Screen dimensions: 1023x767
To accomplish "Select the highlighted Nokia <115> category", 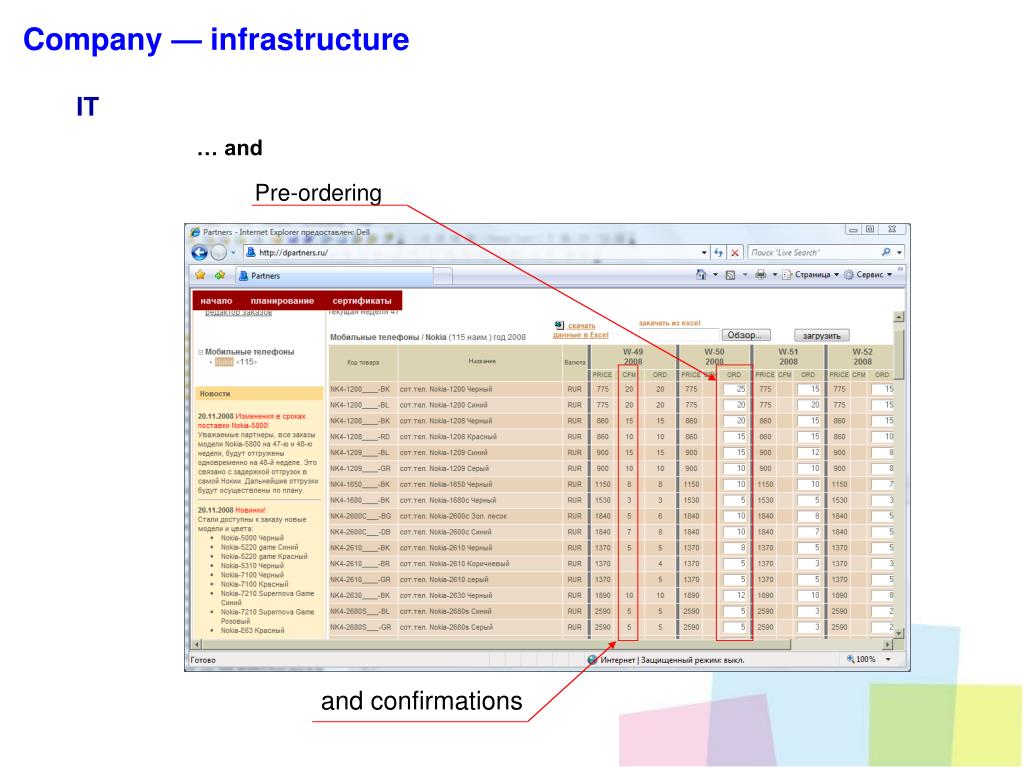I will tap(236, 362).
